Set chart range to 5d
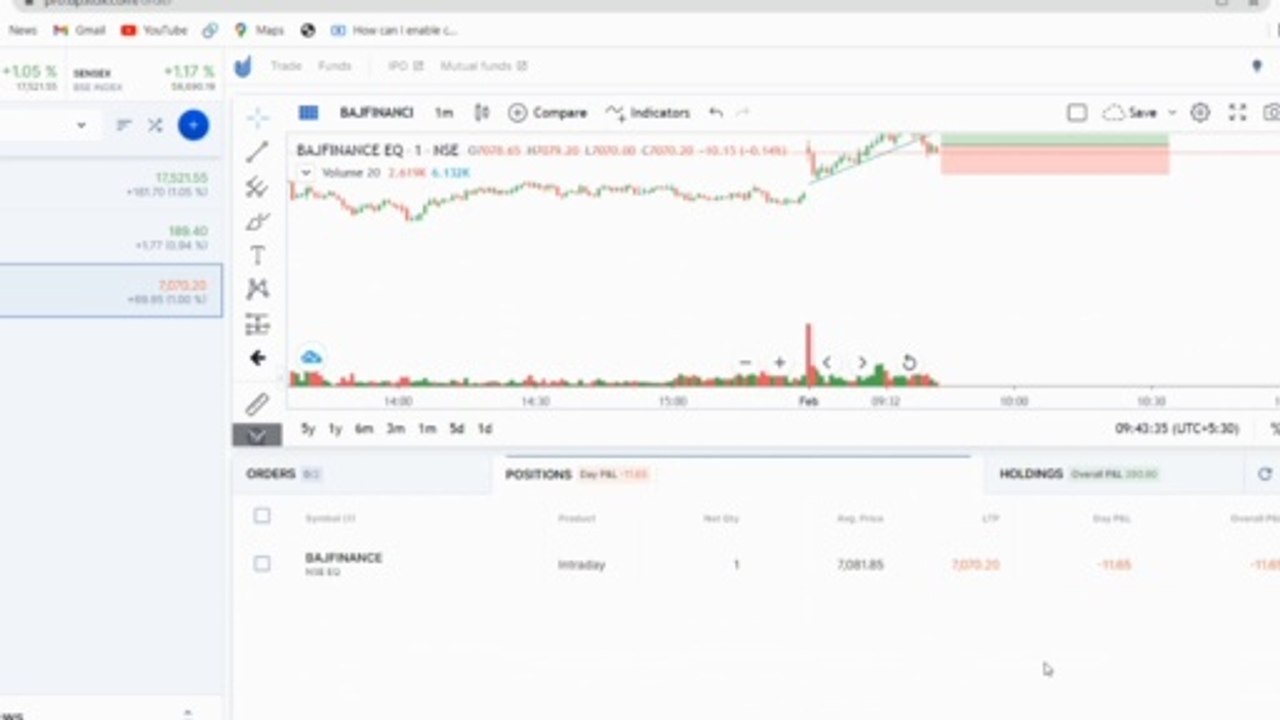 click(456, 429)
